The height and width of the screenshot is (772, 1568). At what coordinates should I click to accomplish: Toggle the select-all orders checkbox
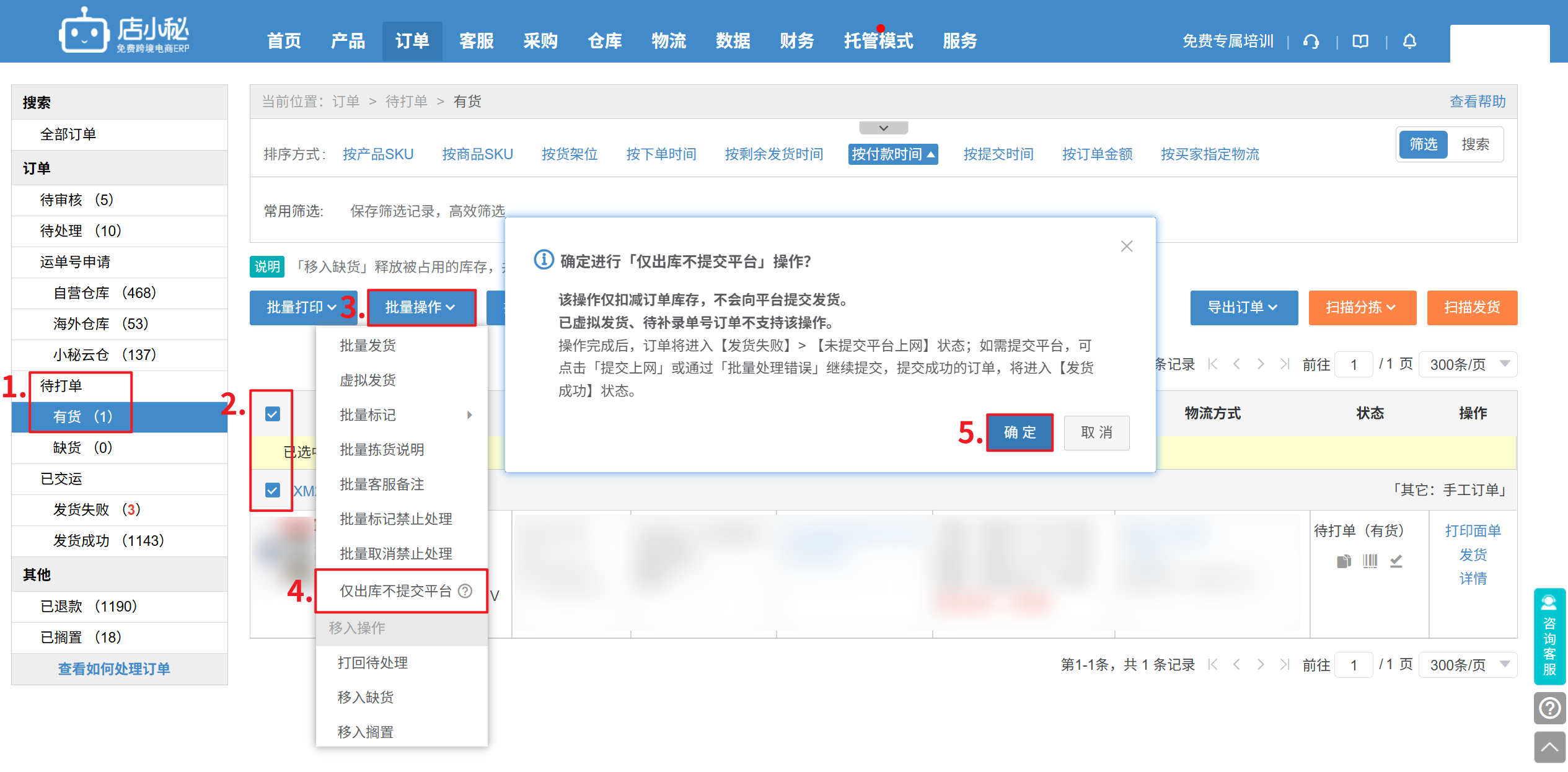coord(273,414)
